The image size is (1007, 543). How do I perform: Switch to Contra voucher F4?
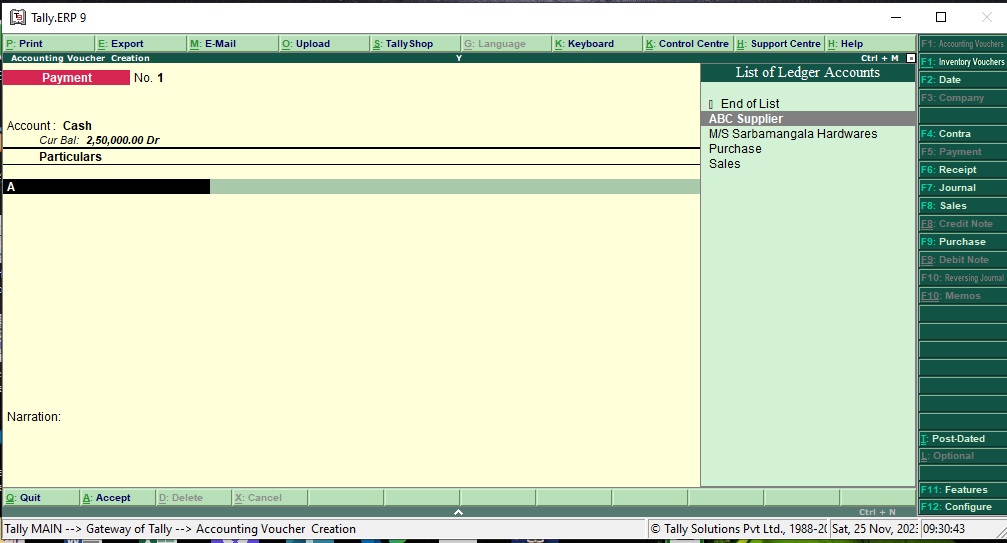pos(962,134)
